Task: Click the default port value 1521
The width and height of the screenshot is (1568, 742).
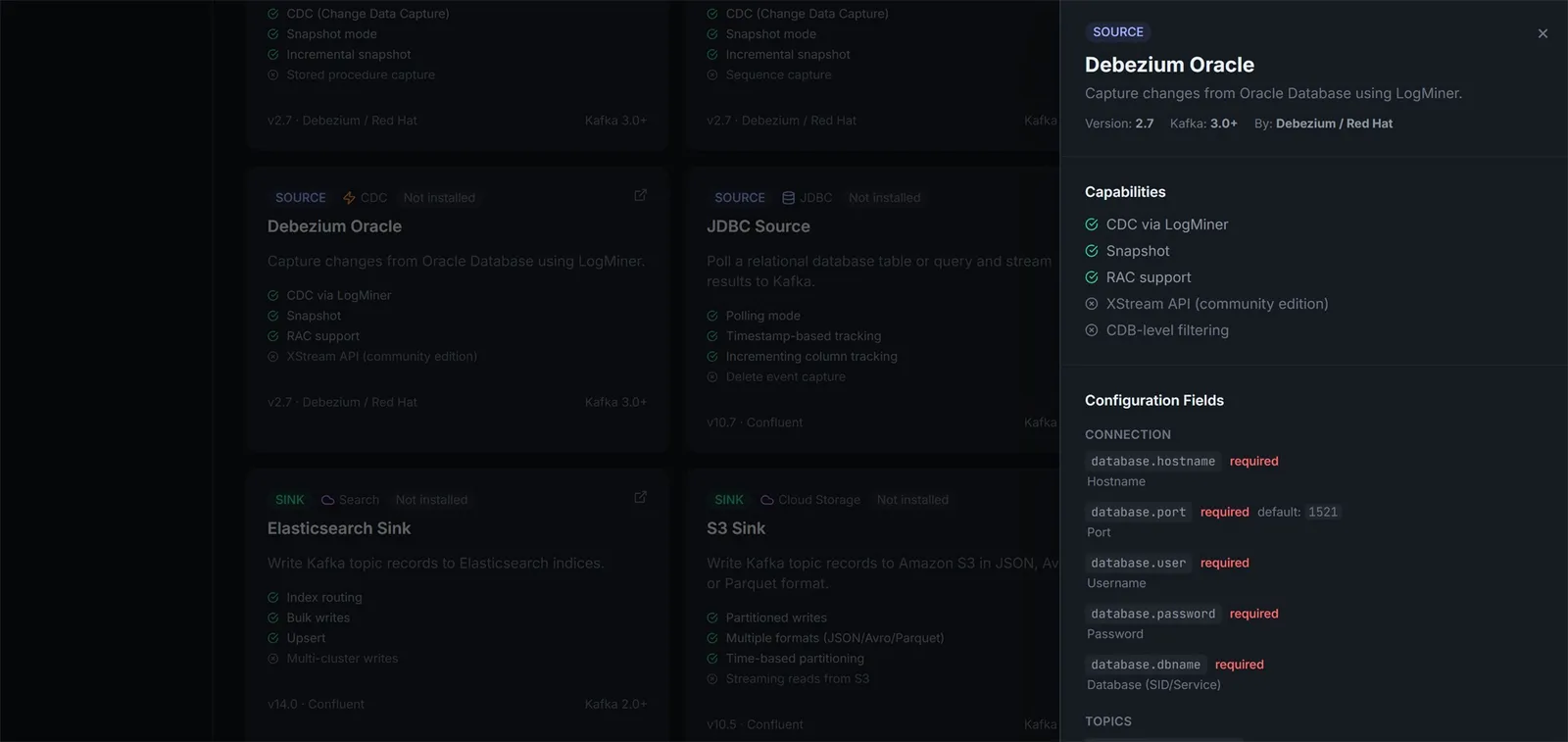Action: tap(1323, 512)
